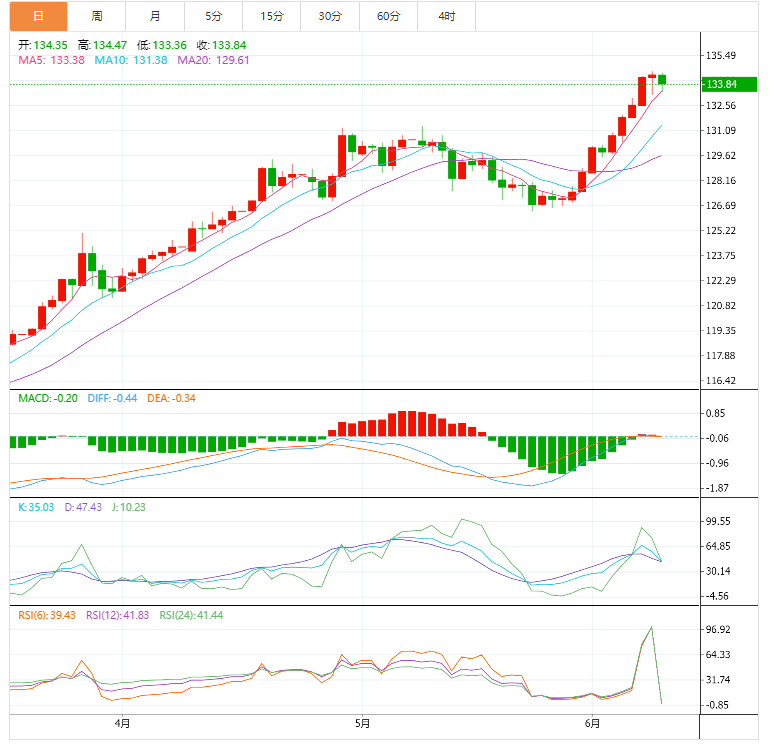Click the 6月 date axis marker

tap(592, 723)
